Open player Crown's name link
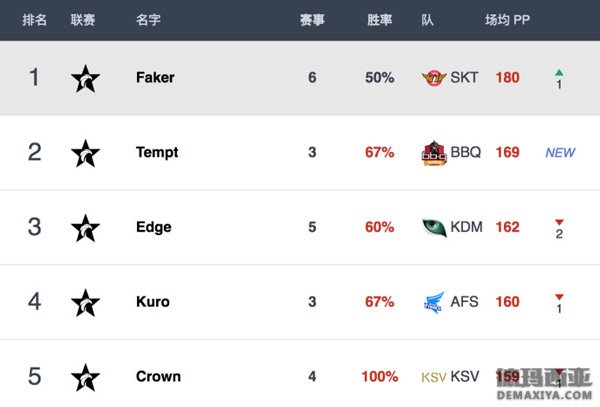Image resolution: width=600 pixels, height=407 pixels. click(x=158, y=377)
